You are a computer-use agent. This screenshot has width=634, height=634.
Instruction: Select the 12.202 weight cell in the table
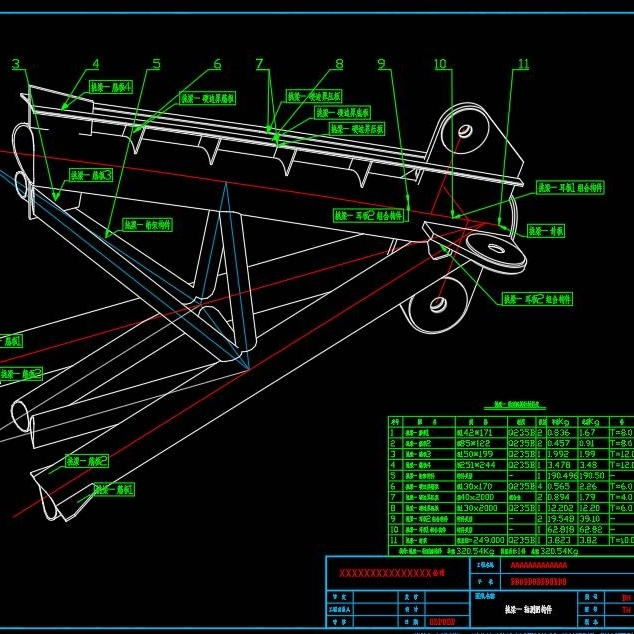[x=562, y=507]
